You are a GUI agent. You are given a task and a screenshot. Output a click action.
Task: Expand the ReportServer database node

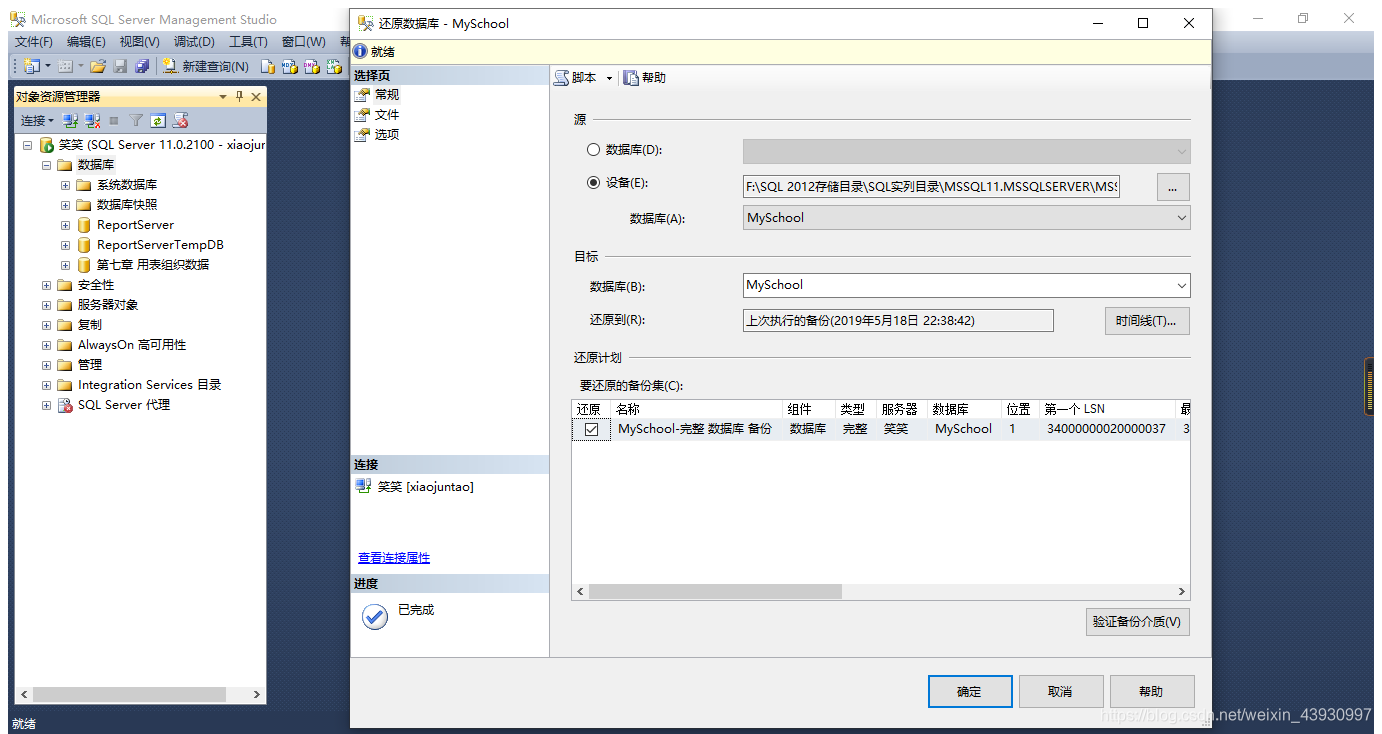[65, 225]
